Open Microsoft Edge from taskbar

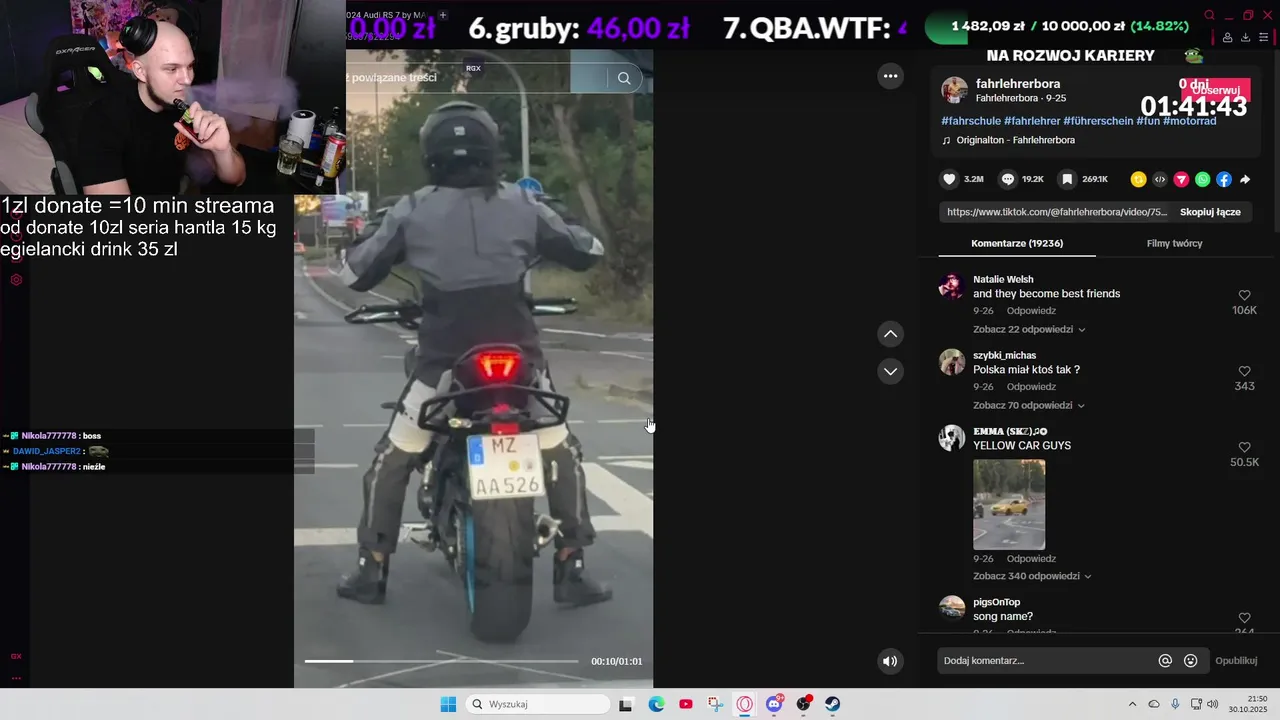coord(656,704)
